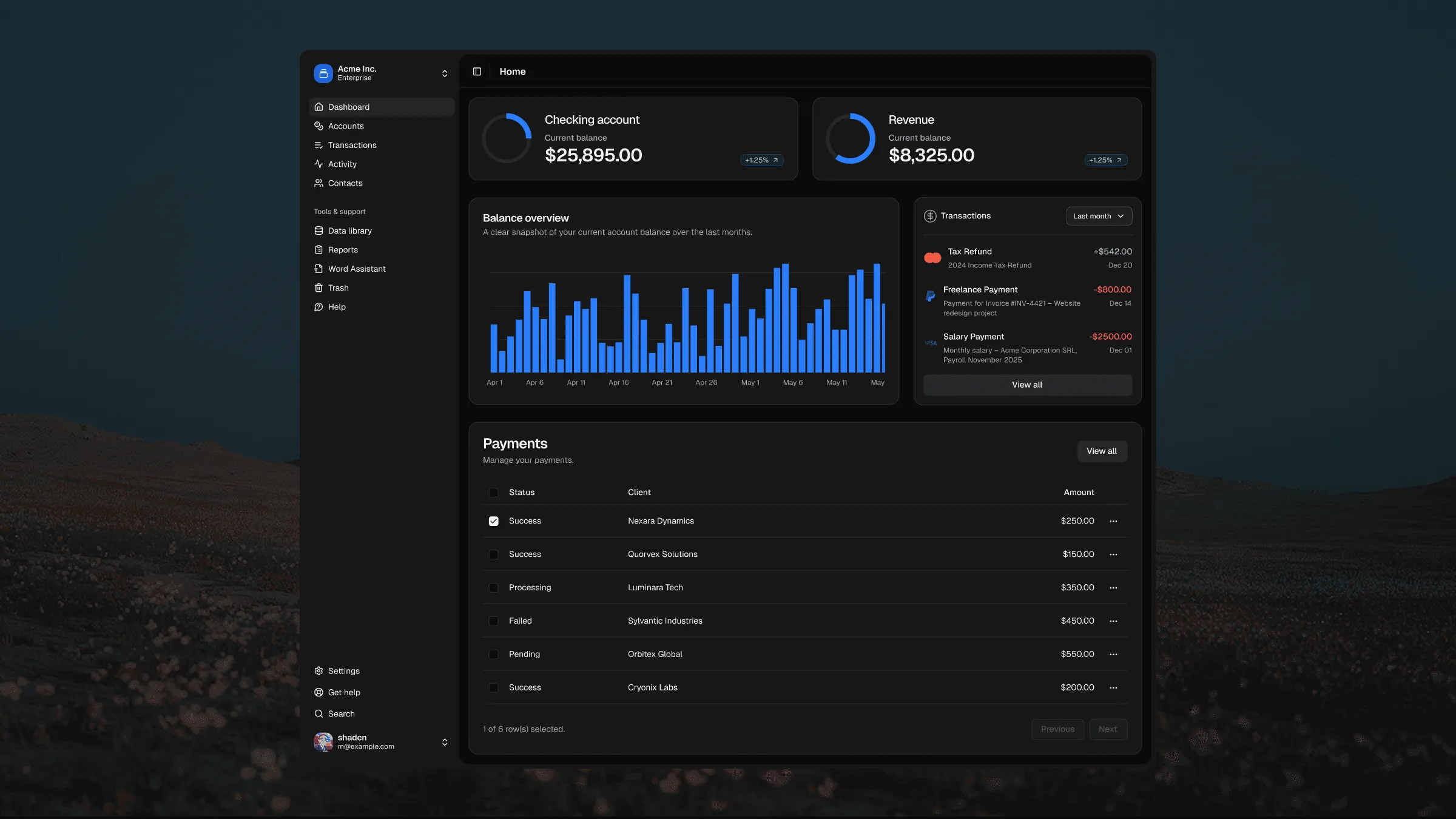Screen dimensions: 1456x819
Task: Click the Revenue progress ring
Action: [851, 138]
